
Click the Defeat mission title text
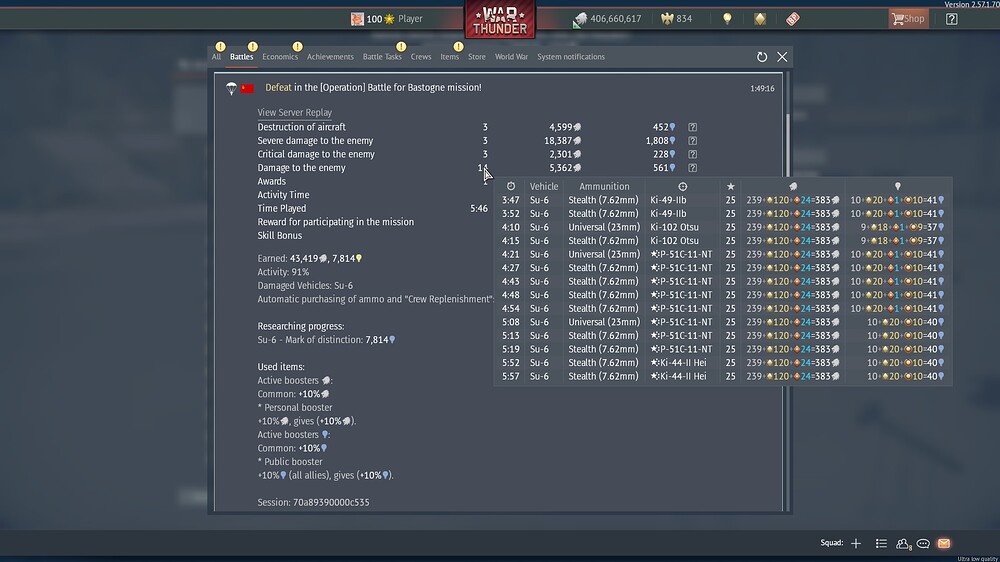373,87
